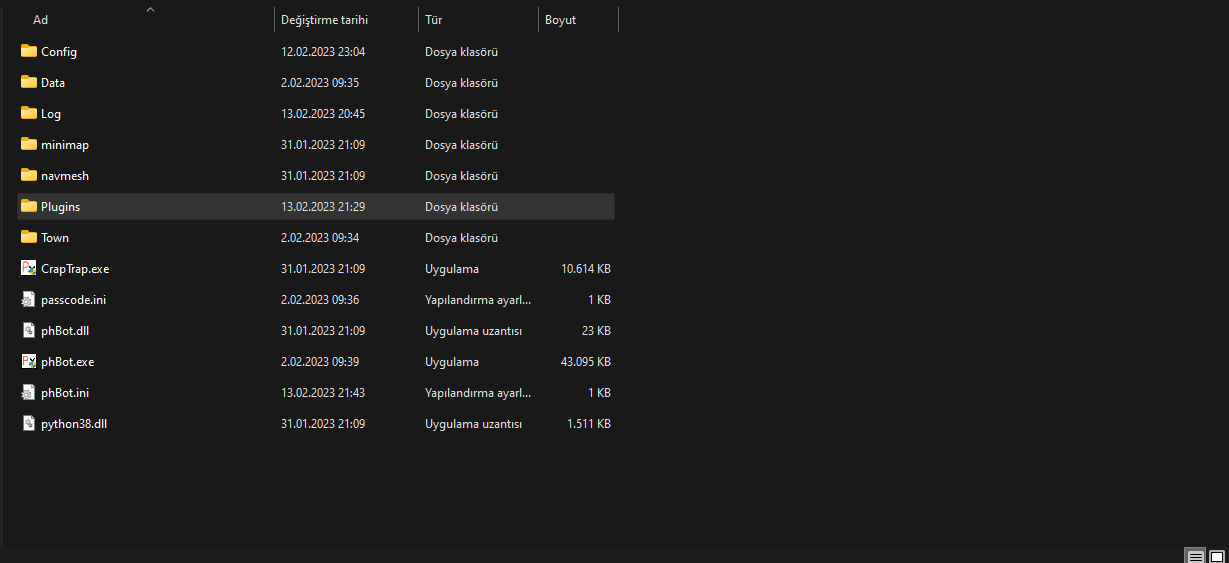
Task: Click the Log folder icon
Action: tap(29, 113)
